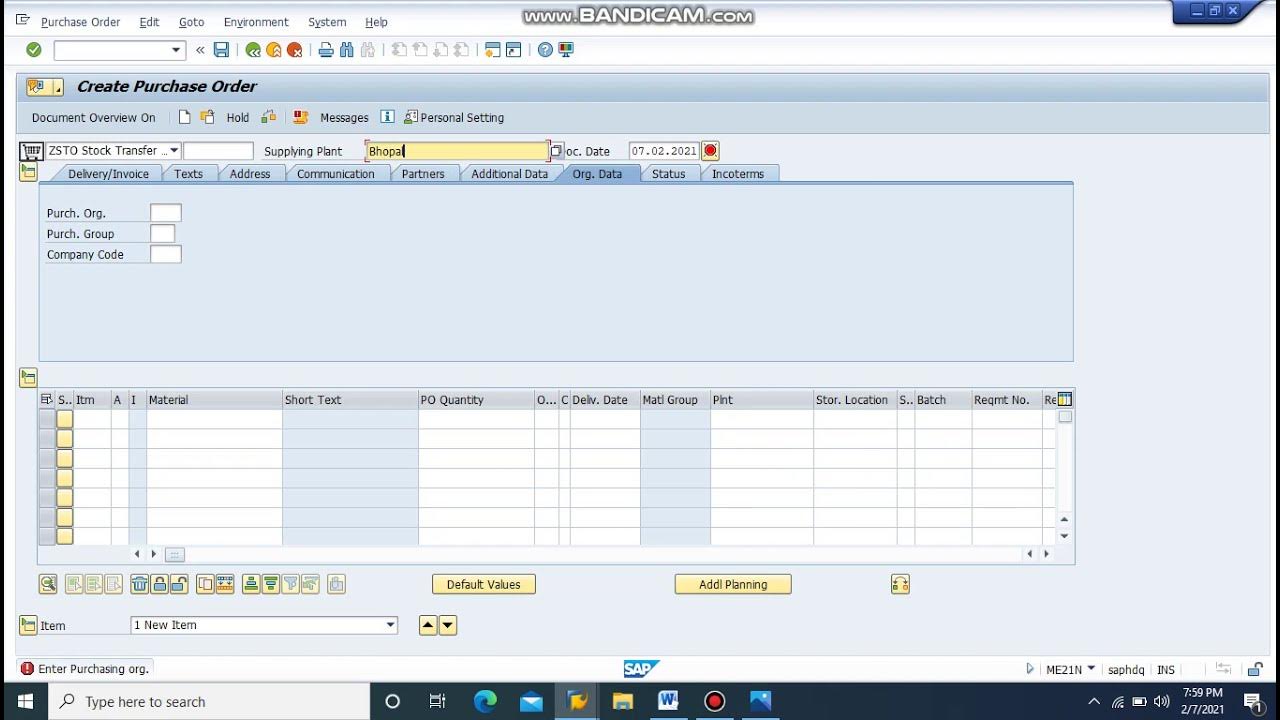
Task: Open the ME21N status bar dropdown arrow
Action: click(x=1091, y=669)
